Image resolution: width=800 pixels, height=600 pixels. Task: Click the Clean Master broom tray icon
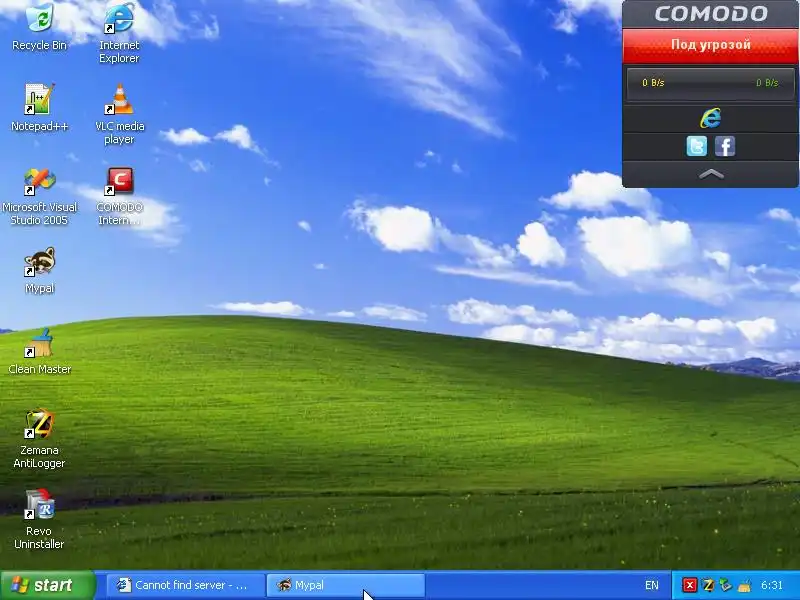pyautogui.click(x=744, y=585)
